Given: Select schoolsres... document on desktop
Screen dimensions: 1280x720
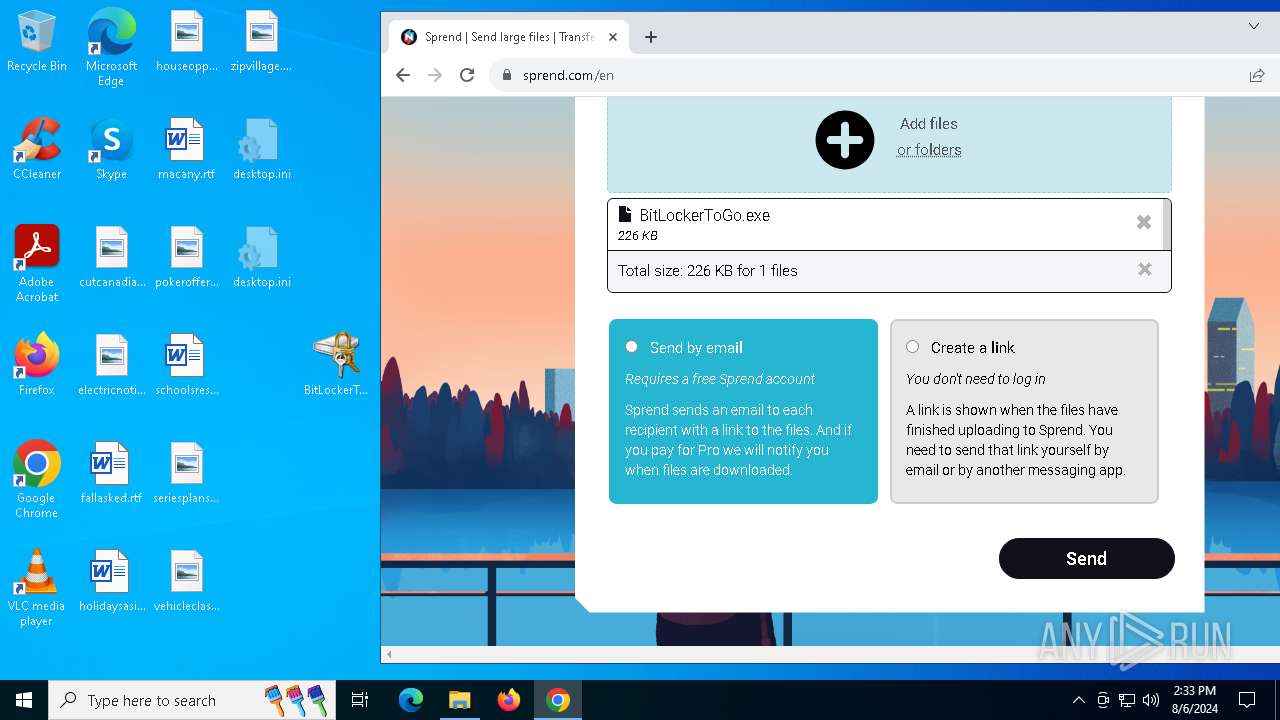Looking at the screenshot, I should pyautogui.click(x=186, y=364).
